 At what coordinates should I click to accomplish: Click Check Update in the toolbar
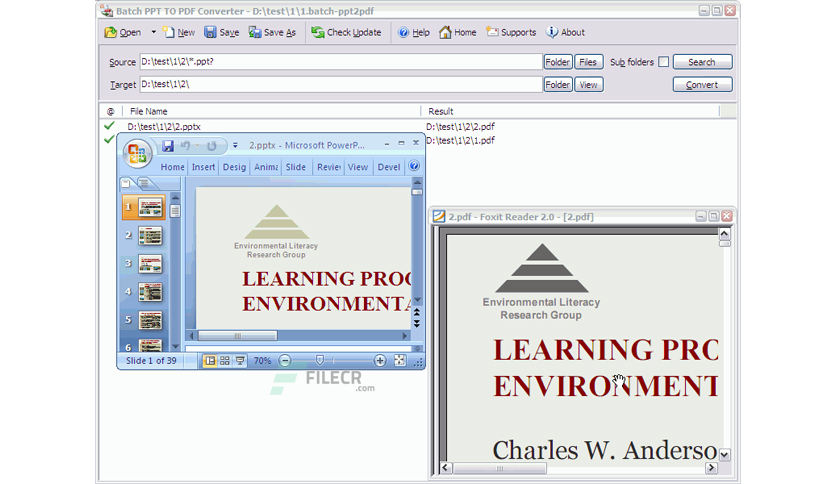346,33
